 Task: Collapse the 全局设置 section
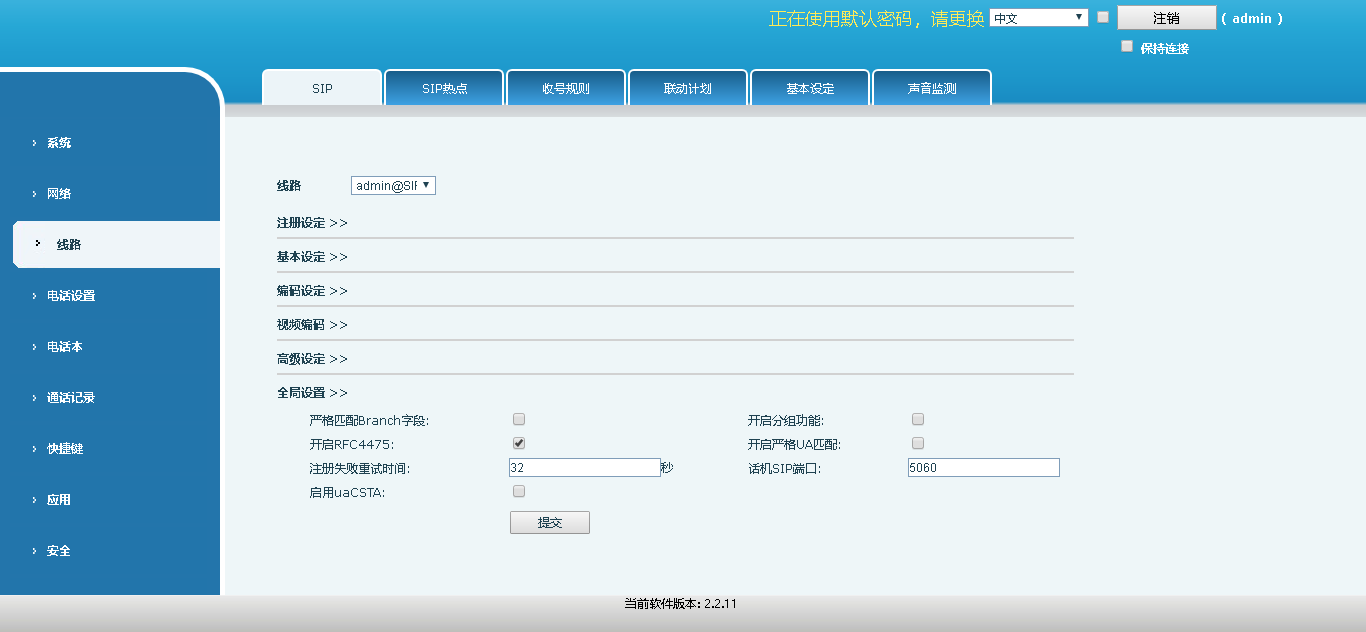(x=312, y=393)
